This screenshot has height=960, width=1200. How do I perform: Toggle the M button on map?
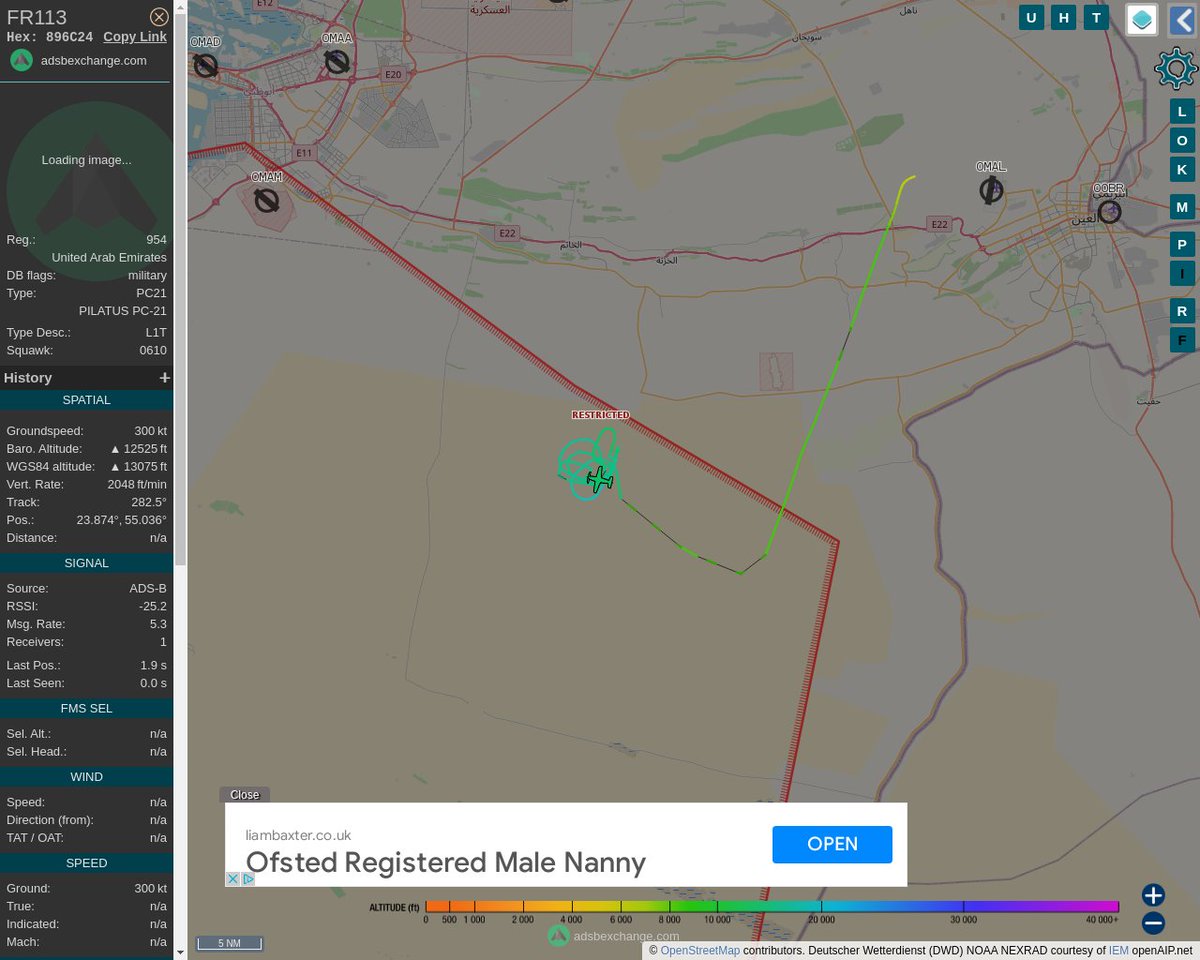tap(1182, 207)
